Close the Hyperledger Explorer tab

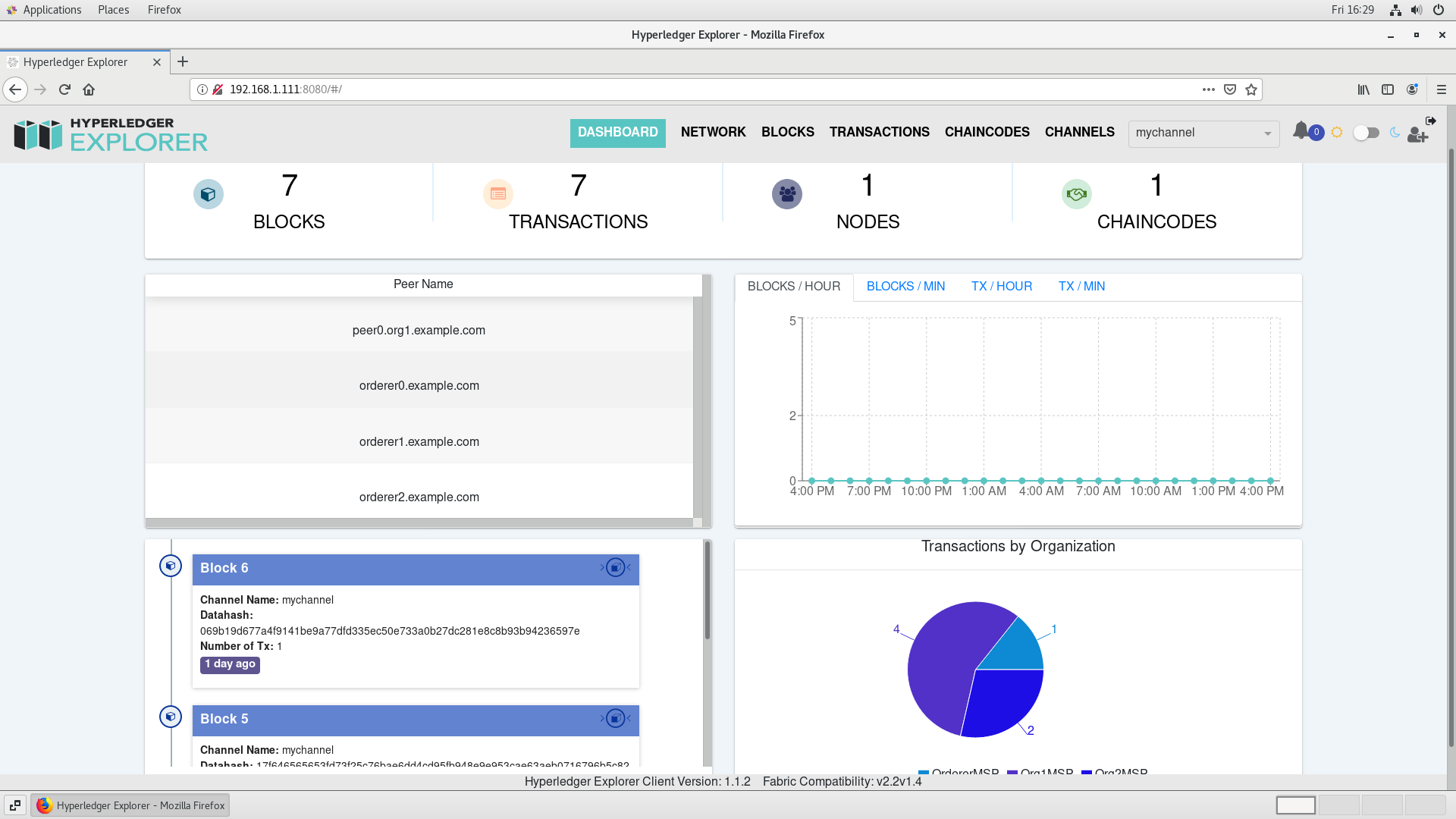pyautogui.click(x=157, y=62)
